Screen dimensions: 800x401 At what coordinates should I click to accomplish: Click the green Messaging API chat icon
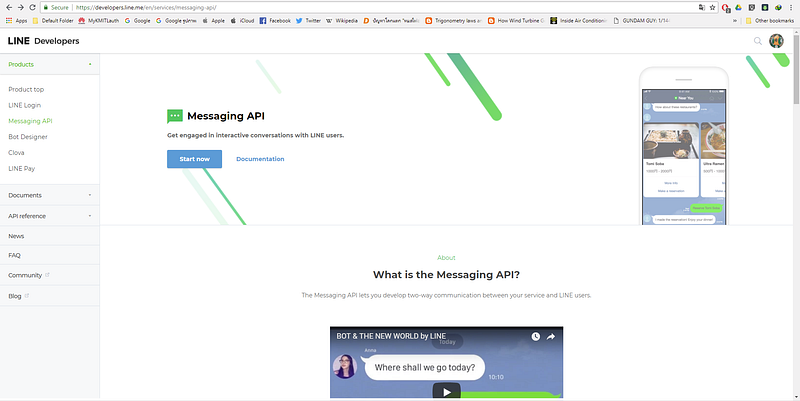click(174, 116)
